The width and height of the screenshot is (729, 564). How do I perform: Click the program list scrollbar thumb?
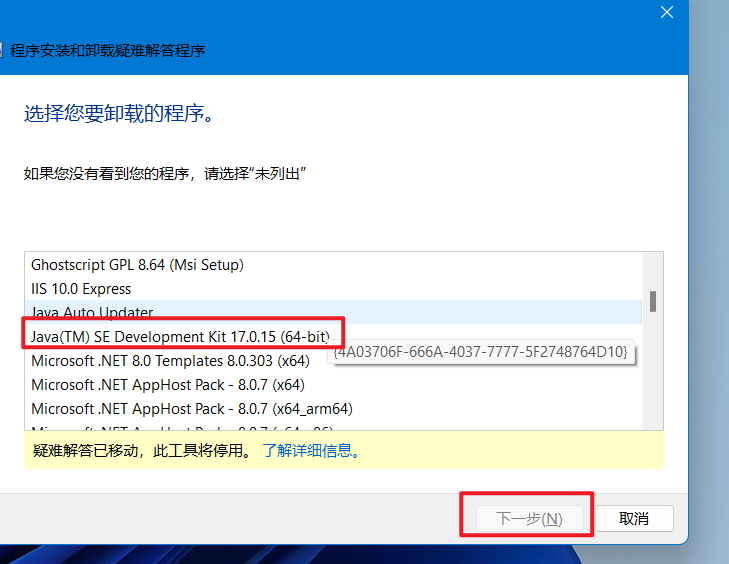tap(653, 301)
